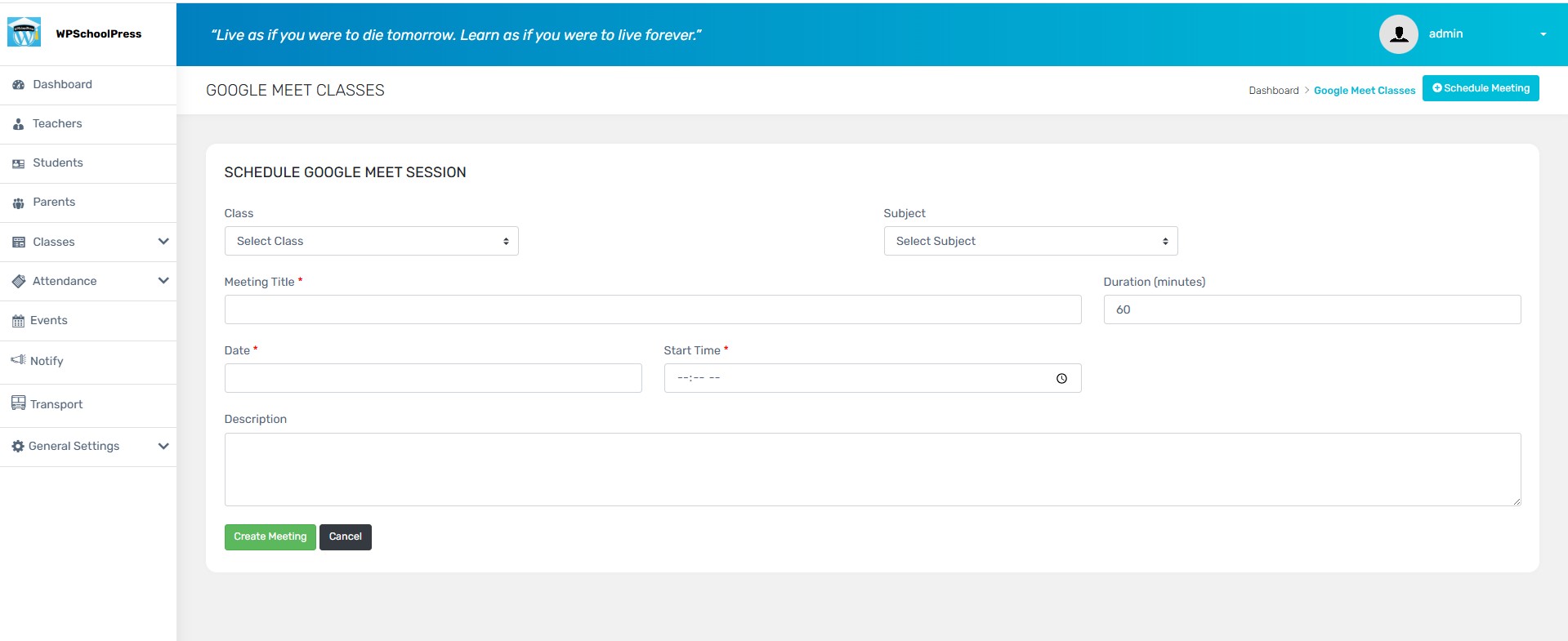Click into the Description text area
The height and width of the screenshot is (641, 1568).
click(873, 470)
